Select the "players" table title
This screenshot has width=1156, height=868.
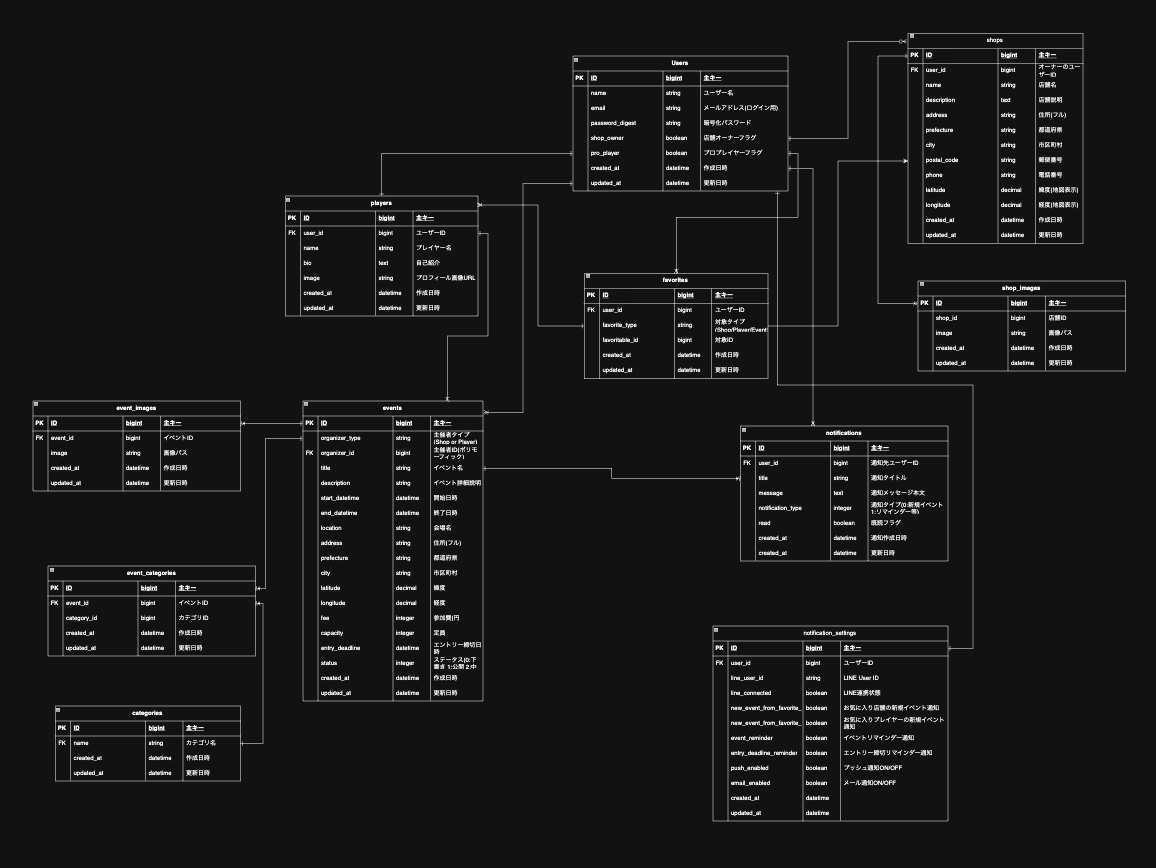coord(381,204)
